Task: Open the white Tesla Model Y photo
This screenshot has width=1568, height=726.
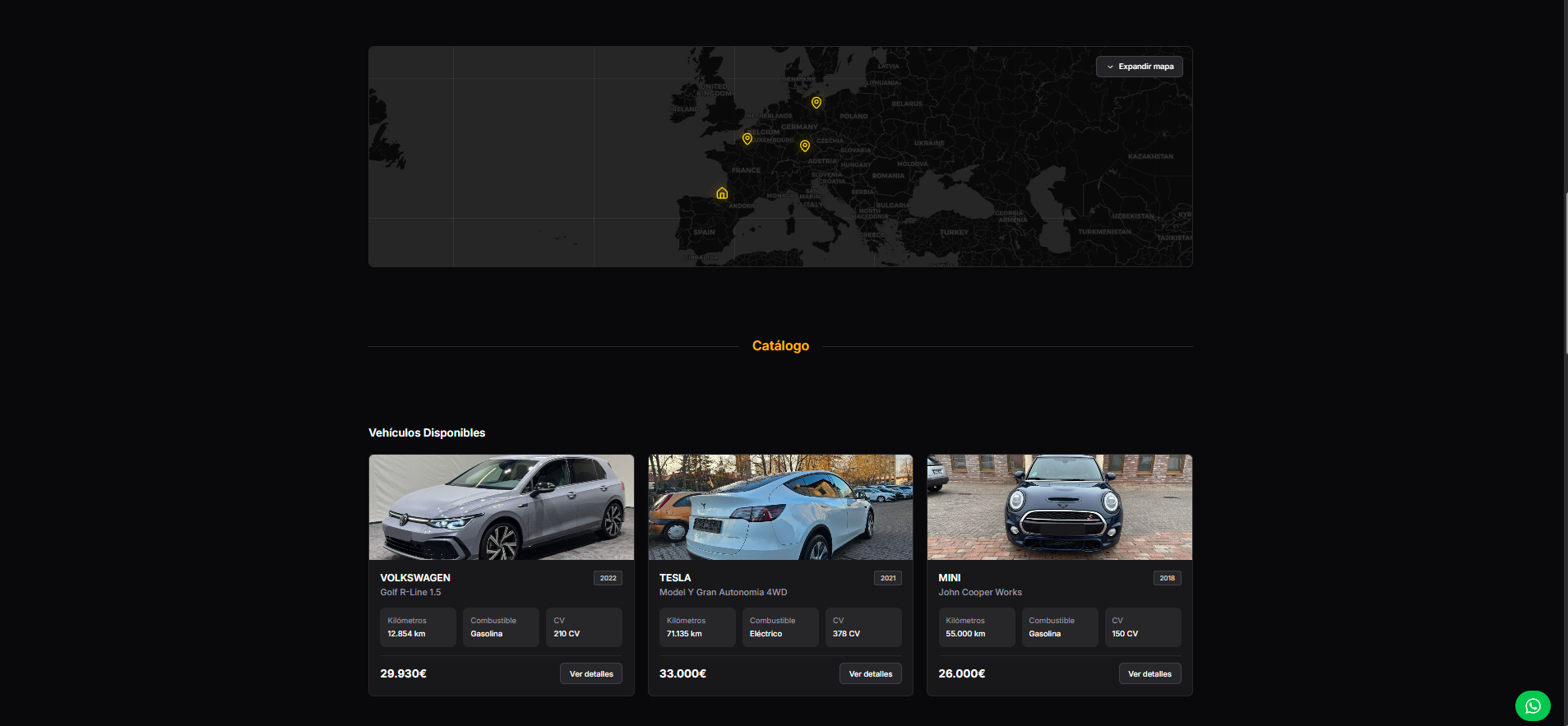Action: [780, 507]
